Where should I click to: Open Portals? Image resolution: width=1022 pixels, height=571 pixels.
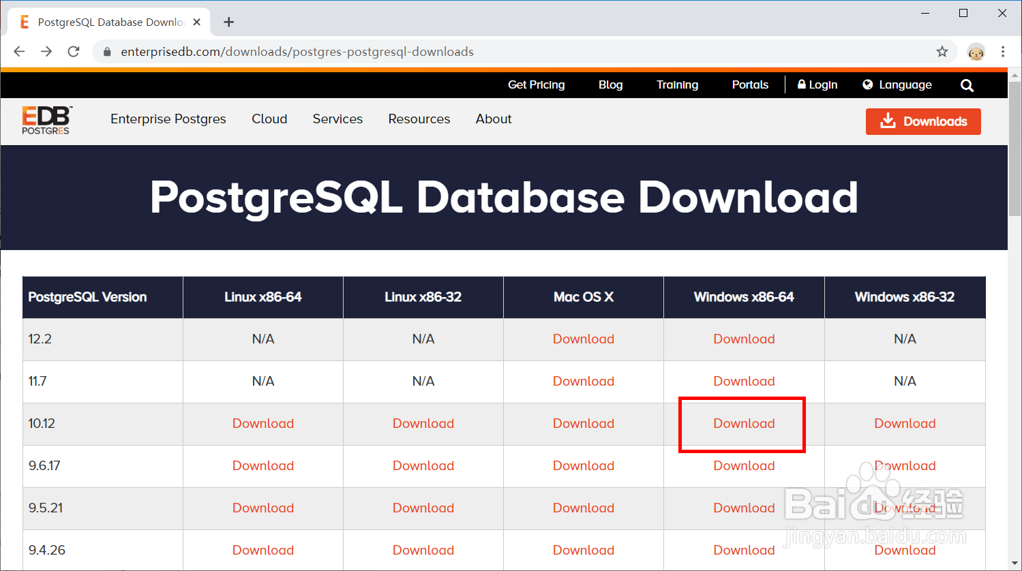(x=750, y=85)
